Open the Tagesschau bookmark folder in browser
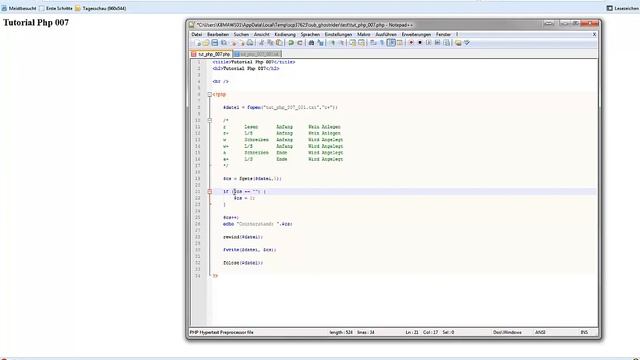 100,8
